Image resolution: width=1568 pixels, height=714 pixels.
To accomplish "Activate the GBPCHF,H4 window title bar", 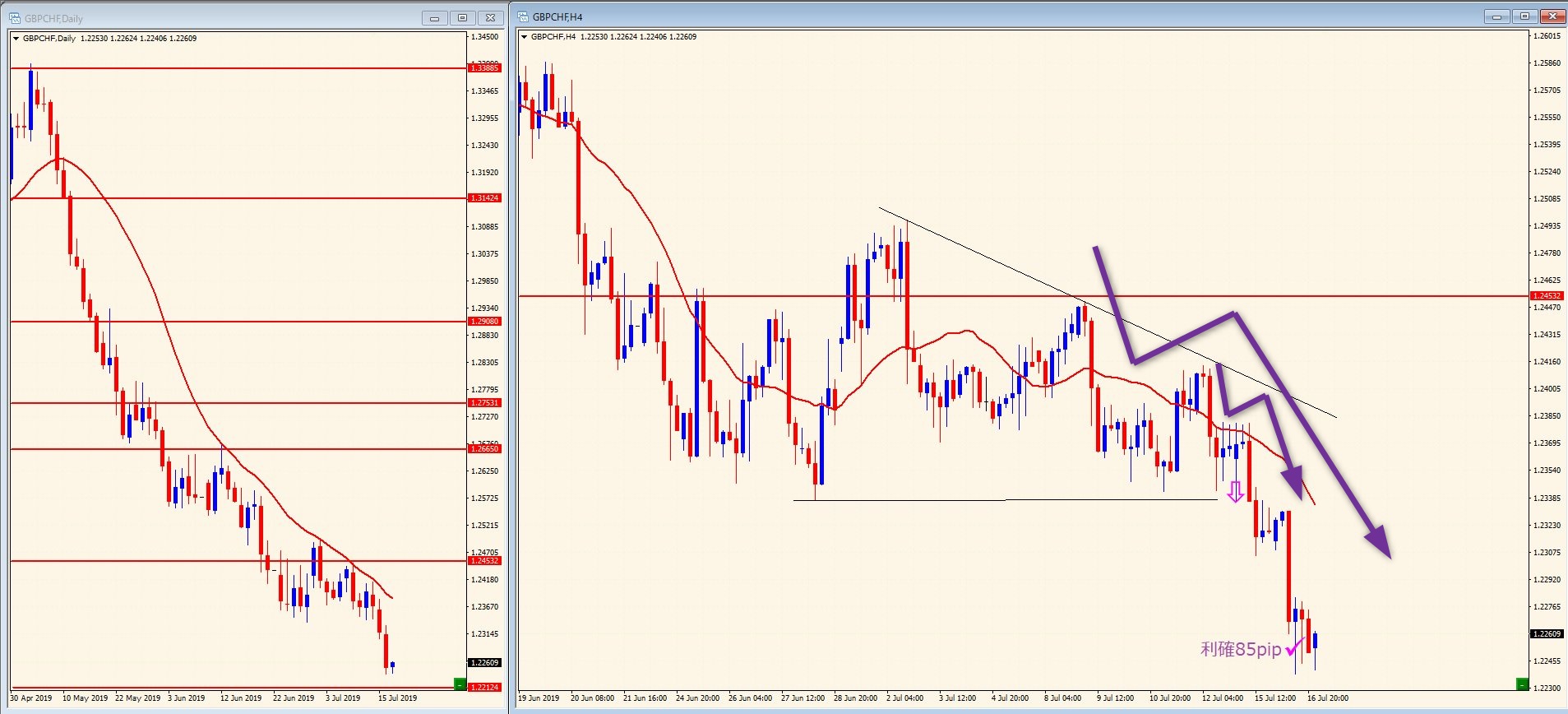I will pos(987,16).
